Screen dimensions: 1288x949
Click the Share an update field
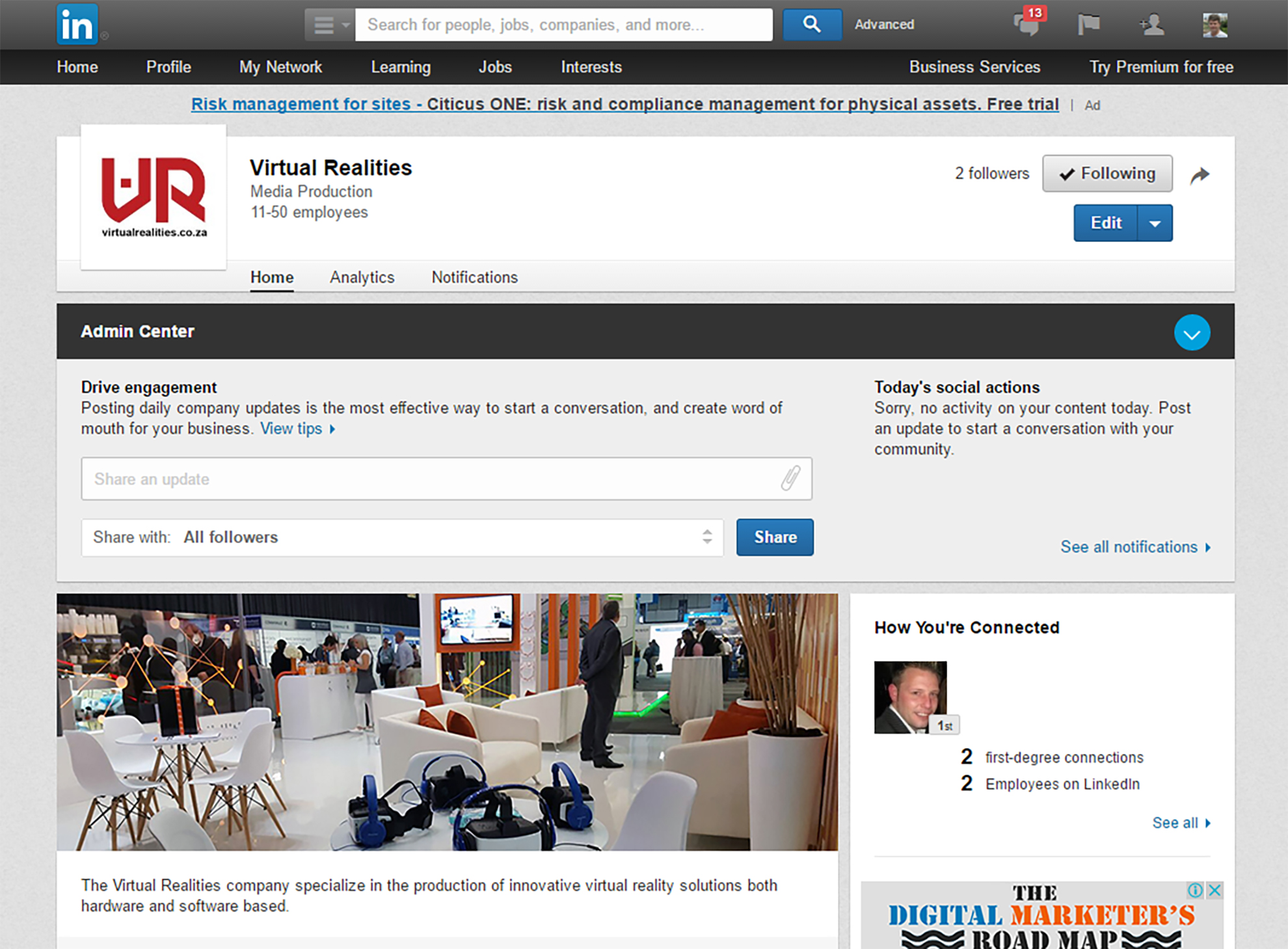429,479
